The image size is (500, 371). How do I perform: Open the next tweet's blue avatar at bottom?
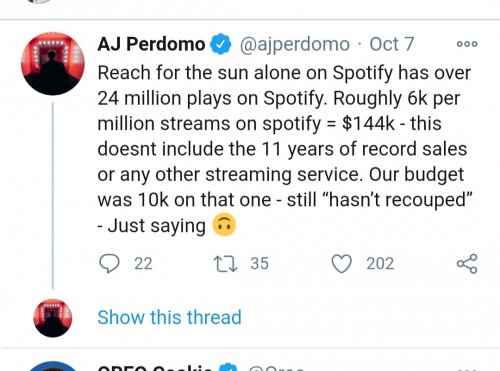(x=53, y=366)
